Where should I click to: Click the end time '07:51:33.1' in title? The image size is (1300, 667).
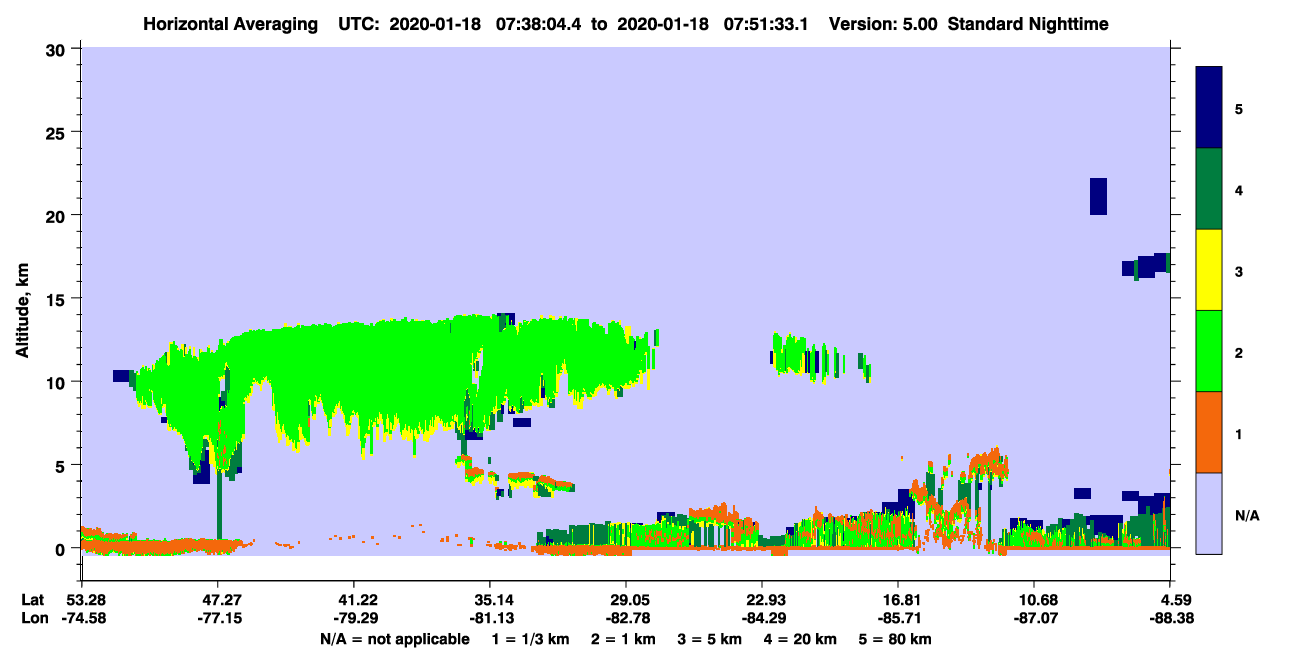pos(766,24)
